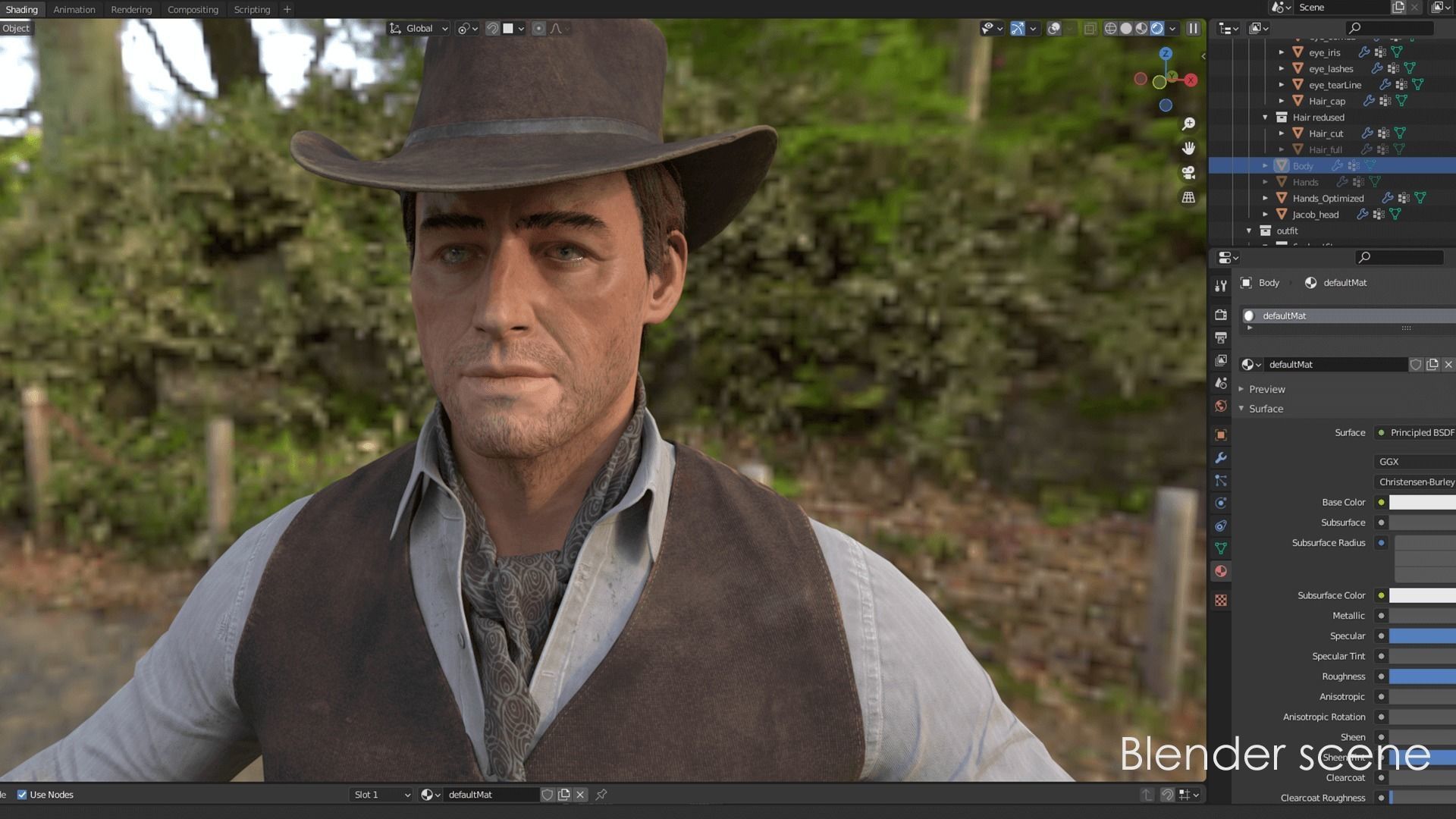Create new material copy in properties panel
The width and height of the screenshot is (1456, 819).
(1432, 365)
